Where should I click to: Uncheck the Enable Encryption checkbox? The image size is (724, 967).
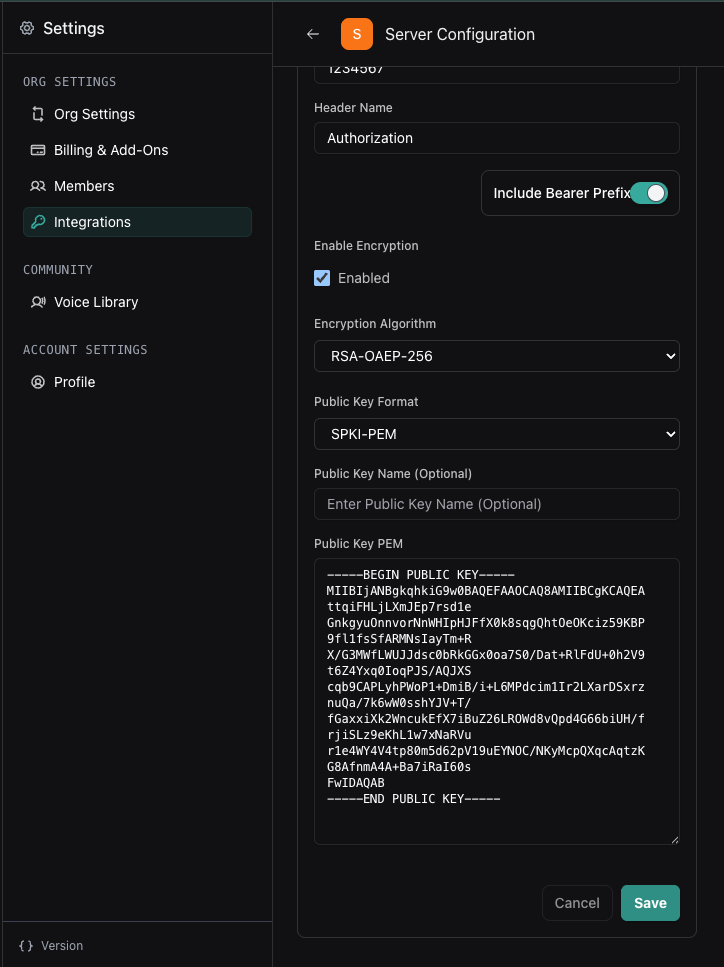coord(322,278)
